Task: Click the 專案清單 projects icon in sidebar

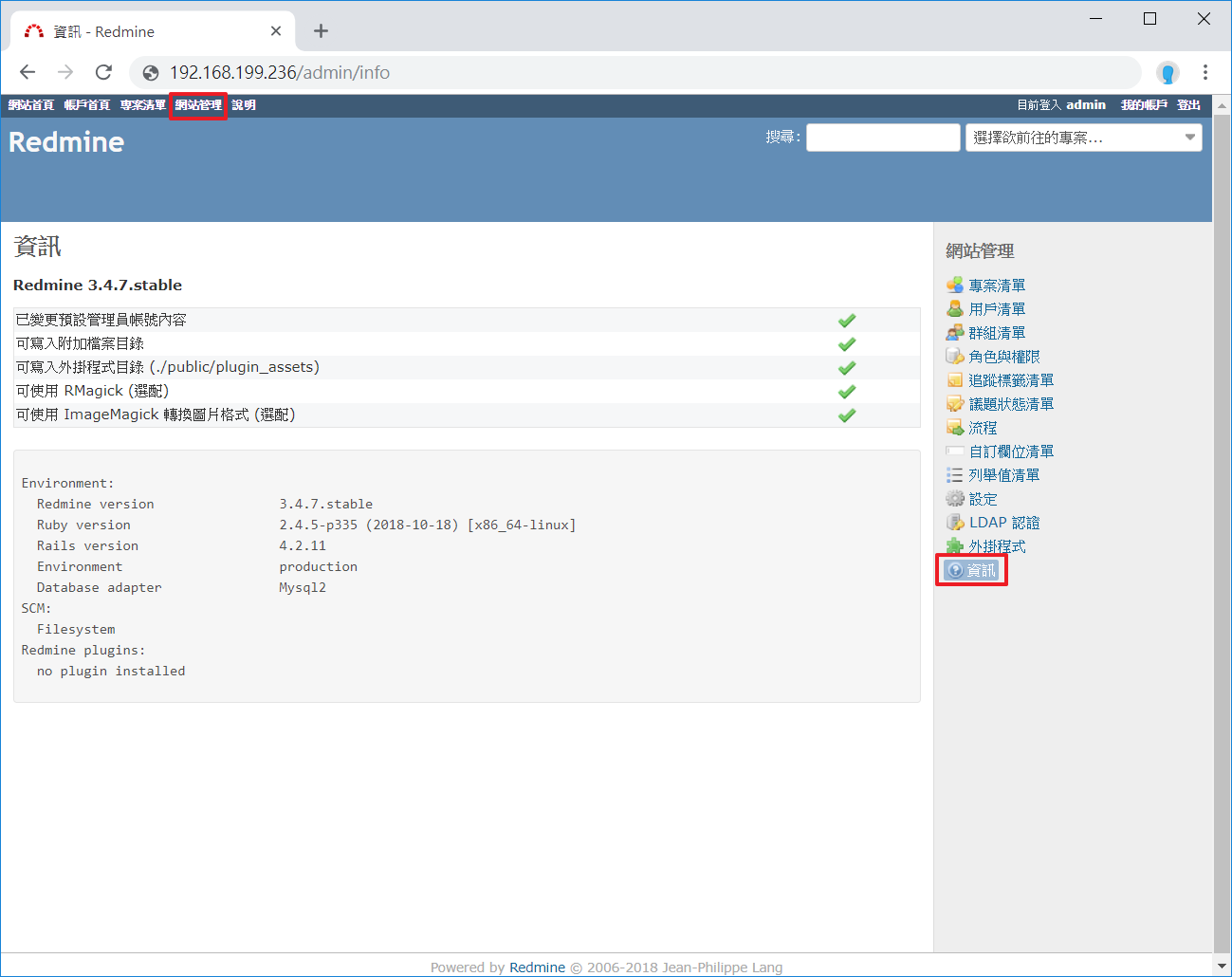Action: pyautogui.click(x=955, y=285)
